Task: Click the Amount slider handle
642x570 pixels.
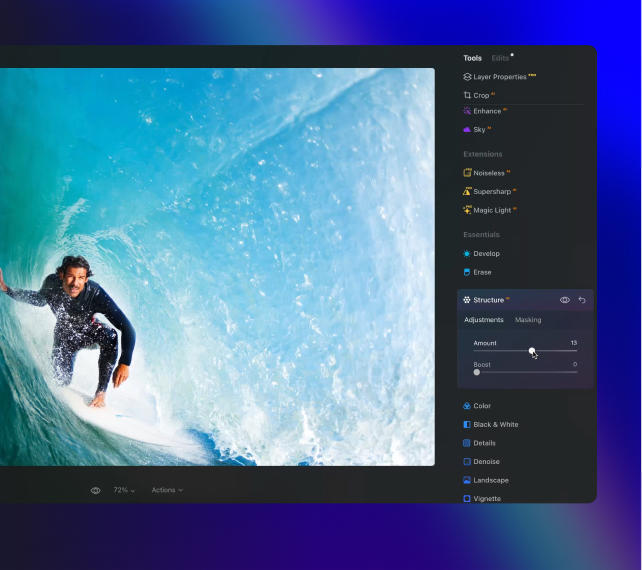Action: [531, 351]
